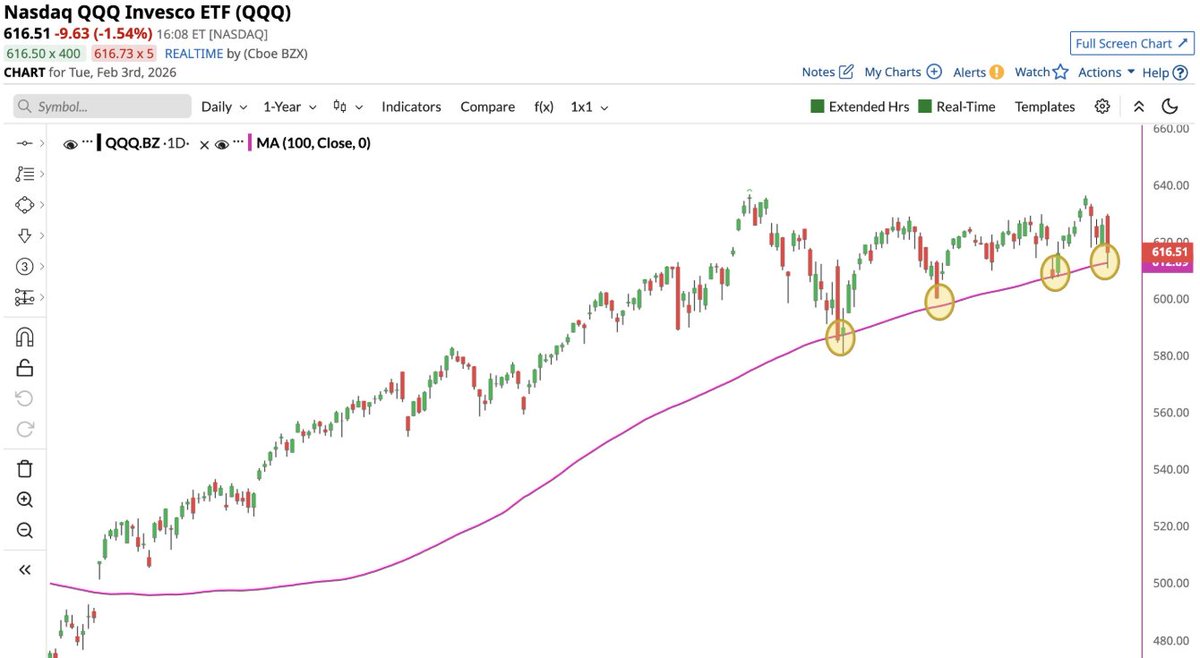
Task: Click the My Charts plus icon
Action: click(934, 71)
